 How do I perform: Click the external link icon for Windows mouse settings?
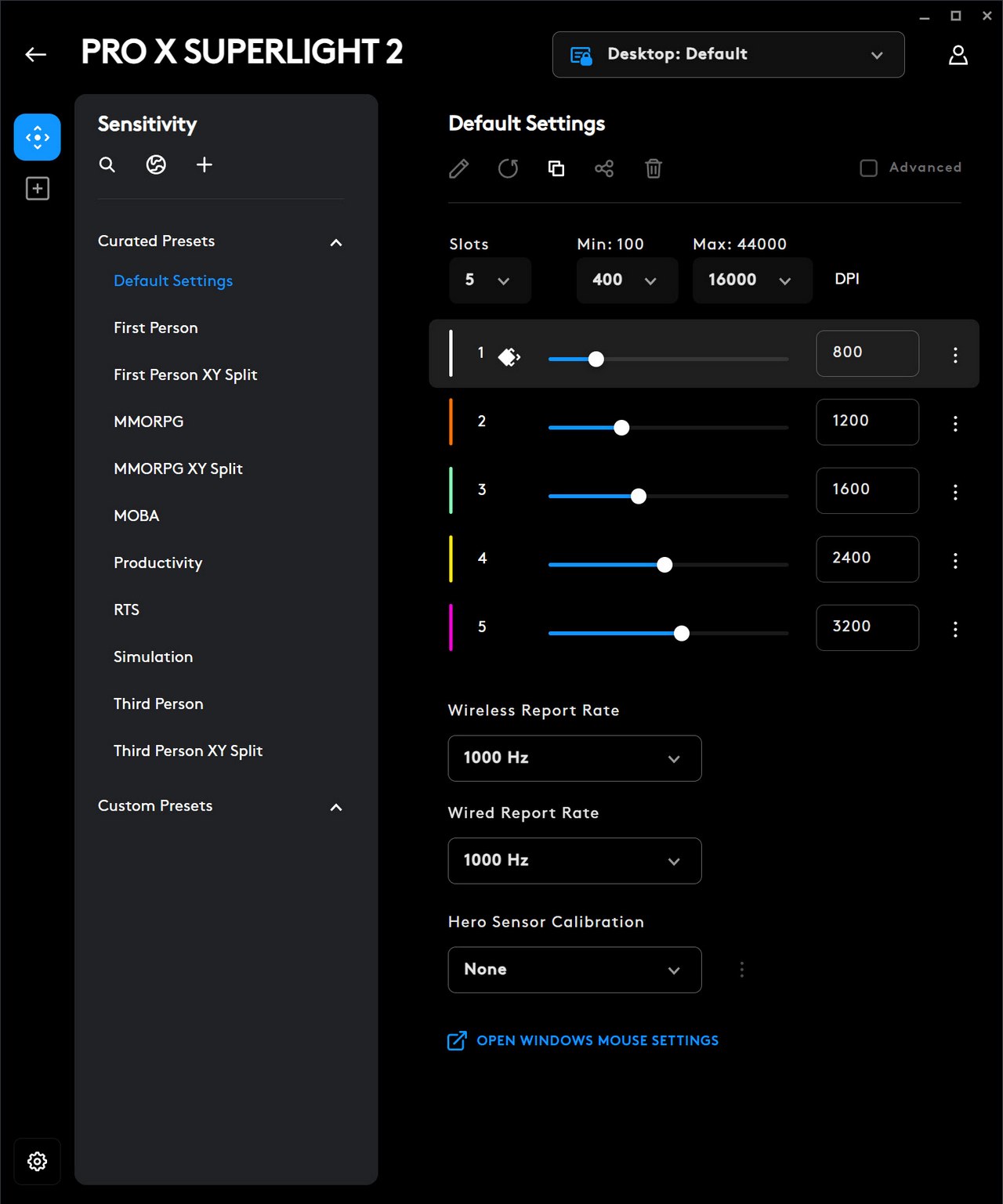[457, 1040]
